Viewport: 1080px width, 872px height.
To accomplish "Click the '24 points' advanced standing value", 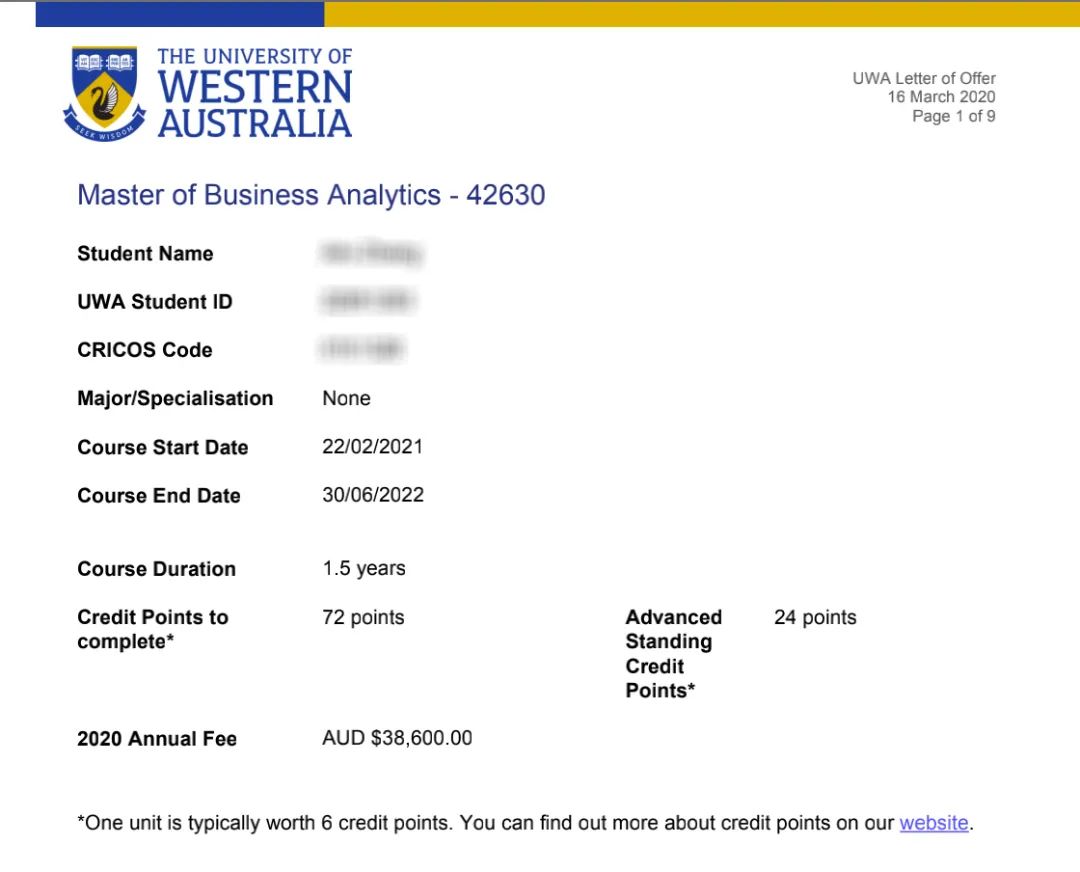I will (x=814, y=617).
